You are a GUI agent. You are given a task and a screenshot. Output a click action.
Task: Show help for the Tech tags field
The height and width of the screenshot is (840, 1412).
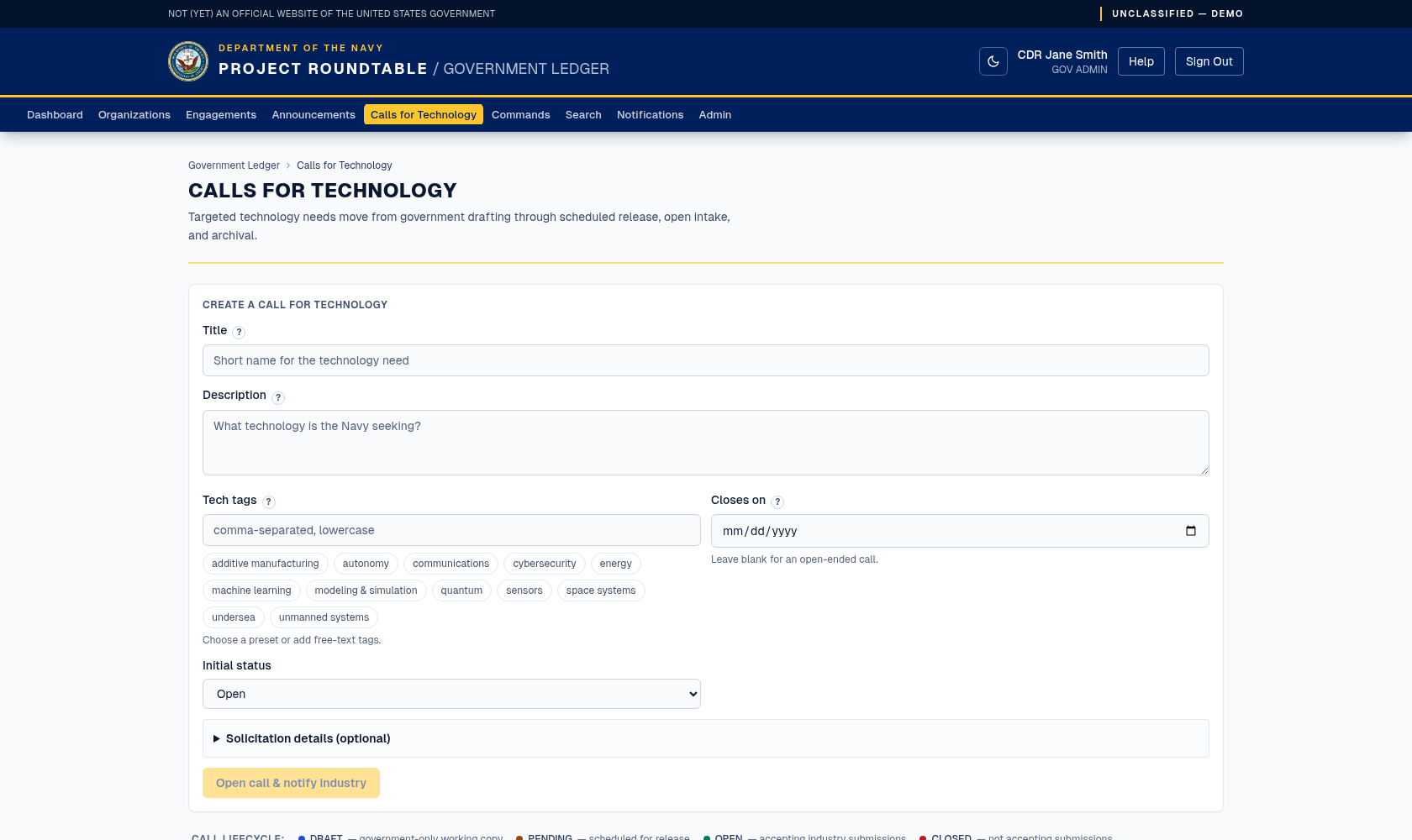[269, 501]
